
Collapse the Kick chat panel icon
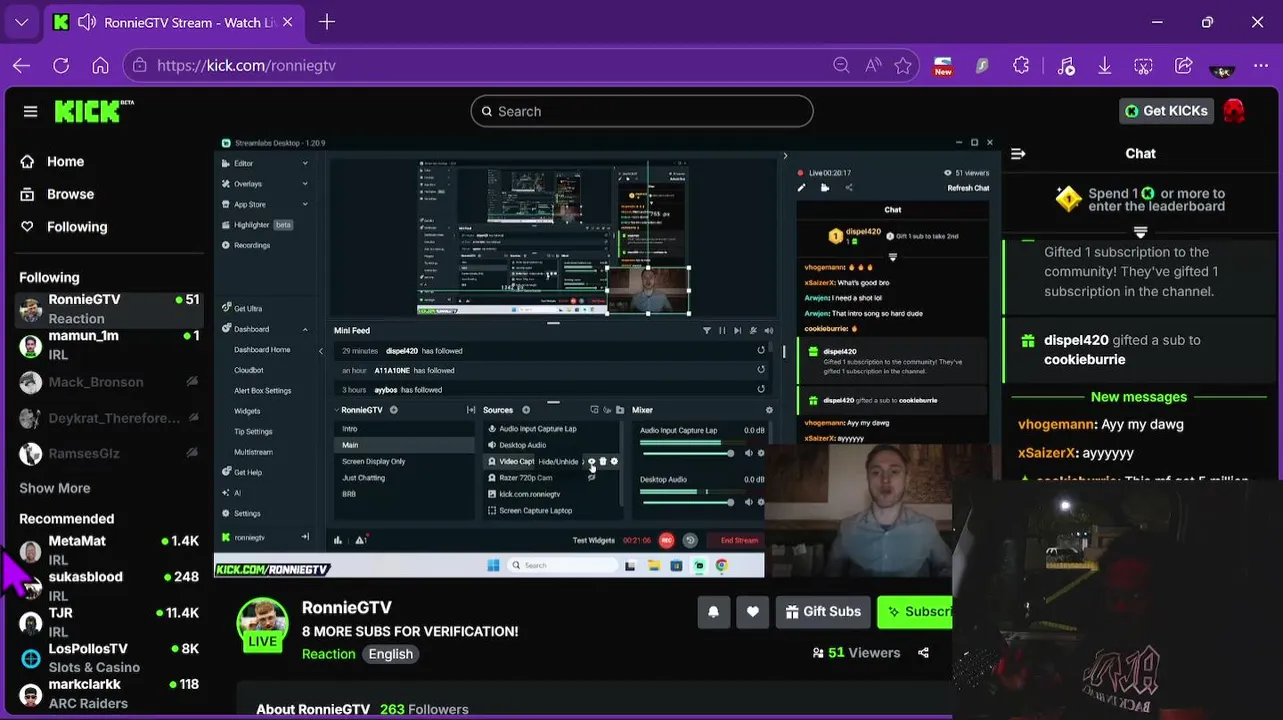[x=1018, y=153]
